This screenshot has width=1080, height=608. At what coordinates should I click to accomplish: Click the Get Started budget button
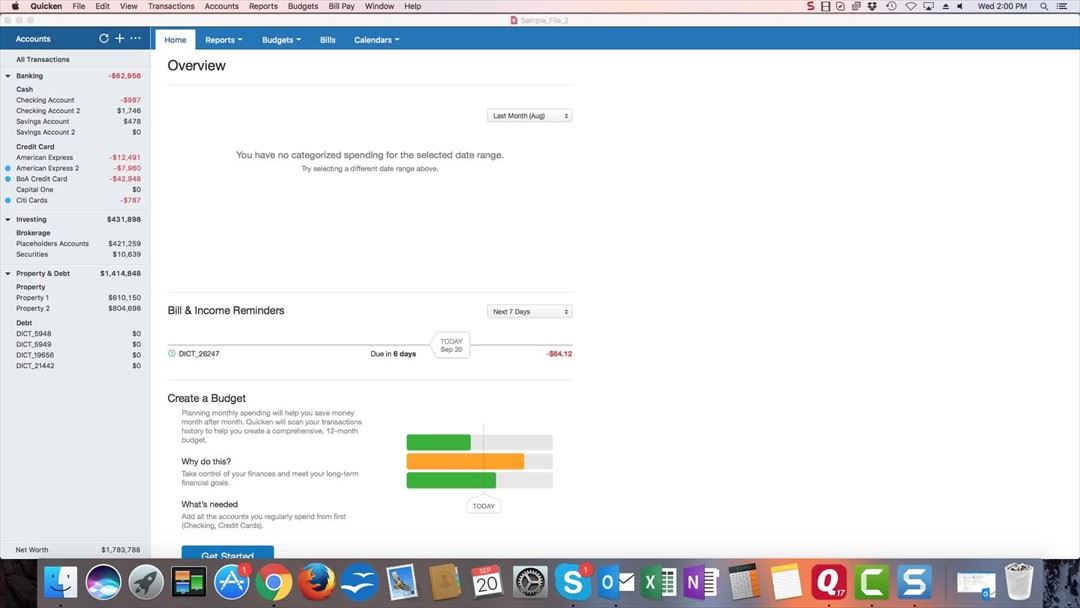click(x=227, y=554)
